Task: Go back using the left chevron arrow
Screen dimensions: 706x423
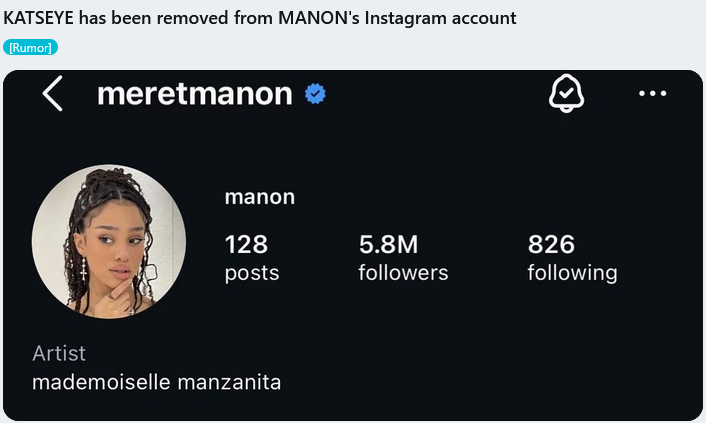Action: (53, 95)
